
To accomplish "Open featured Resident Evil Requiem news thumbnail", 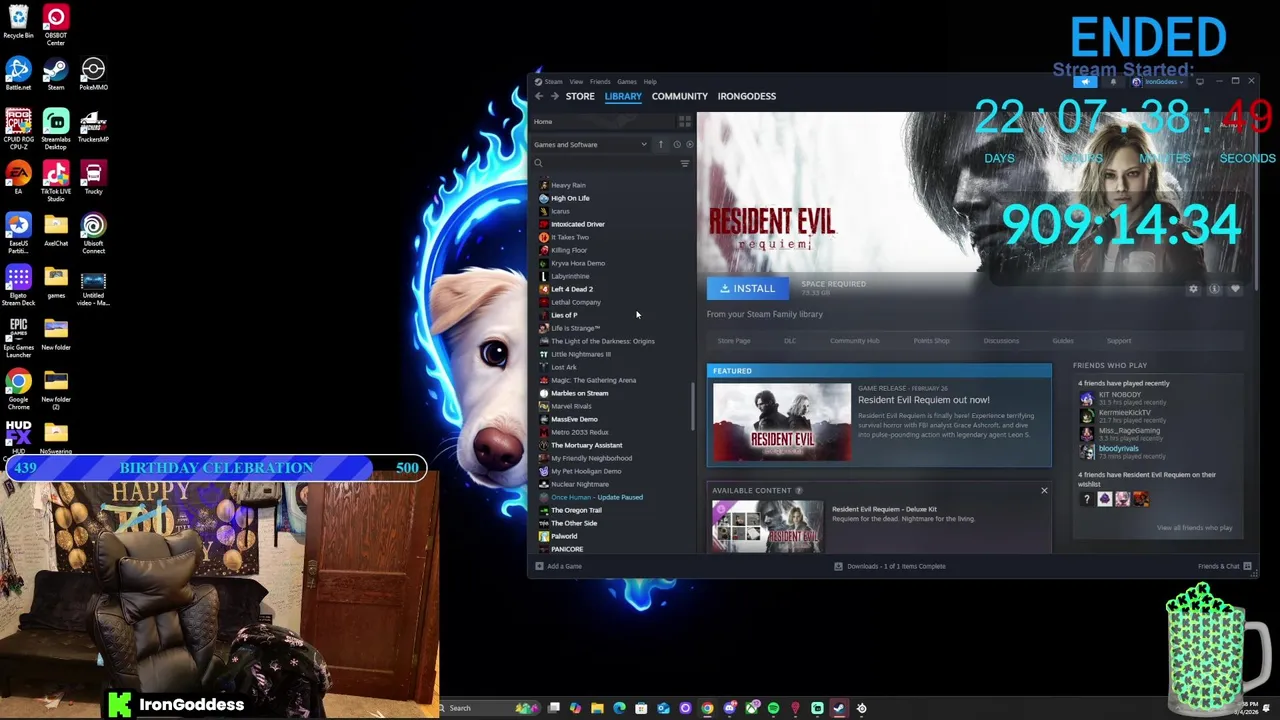I will point(781,422).
